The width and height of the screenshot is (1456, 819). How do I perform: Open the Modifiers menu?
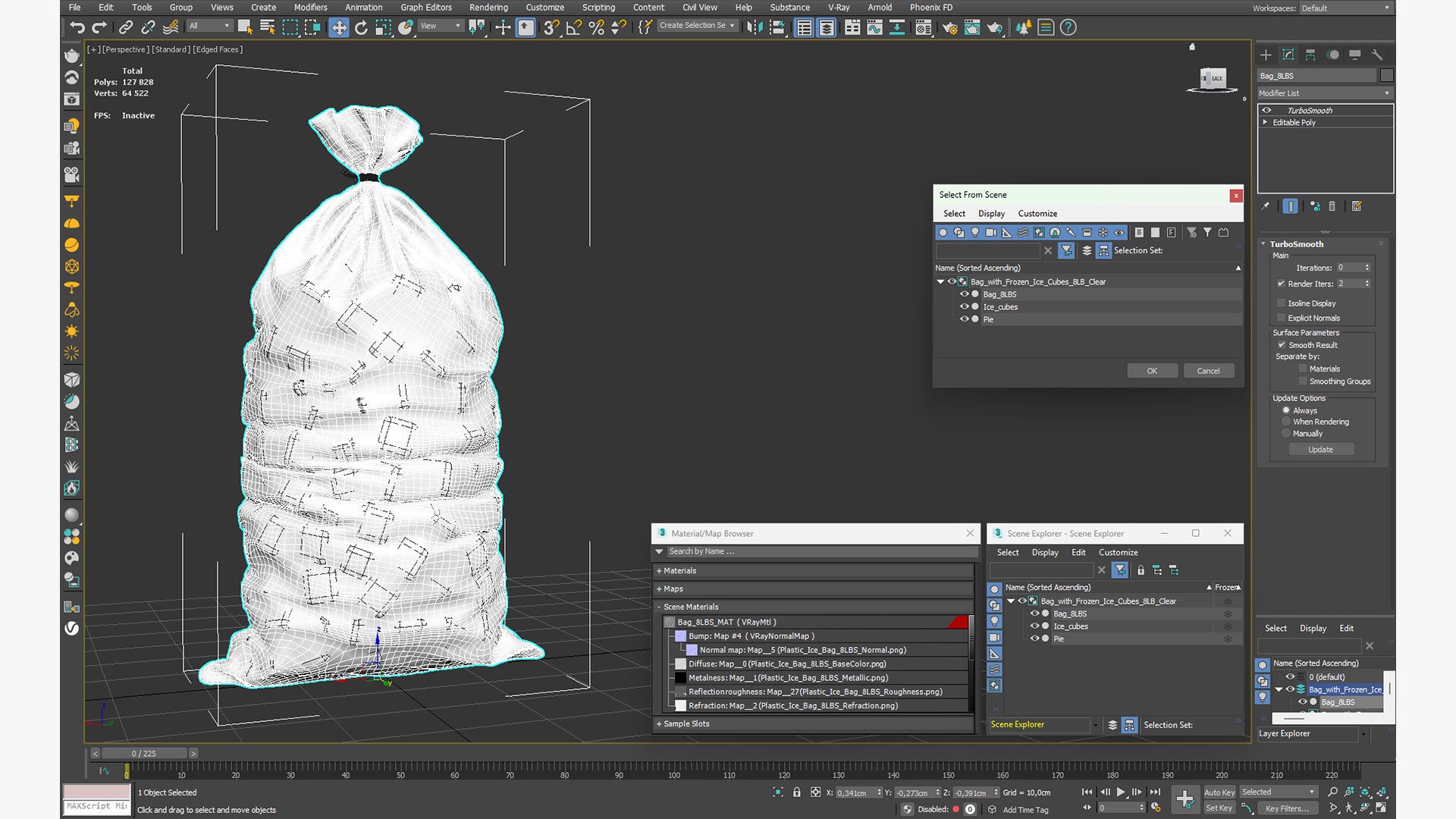310,8
